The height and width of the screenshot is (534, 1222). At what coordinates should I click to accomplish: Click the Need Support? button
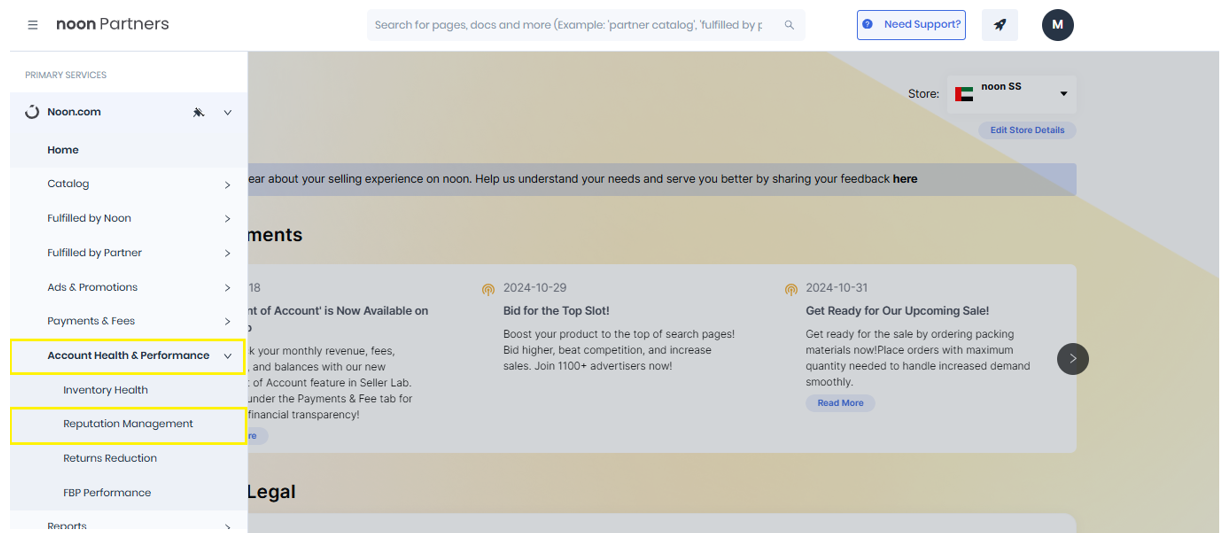pos(911,25)
